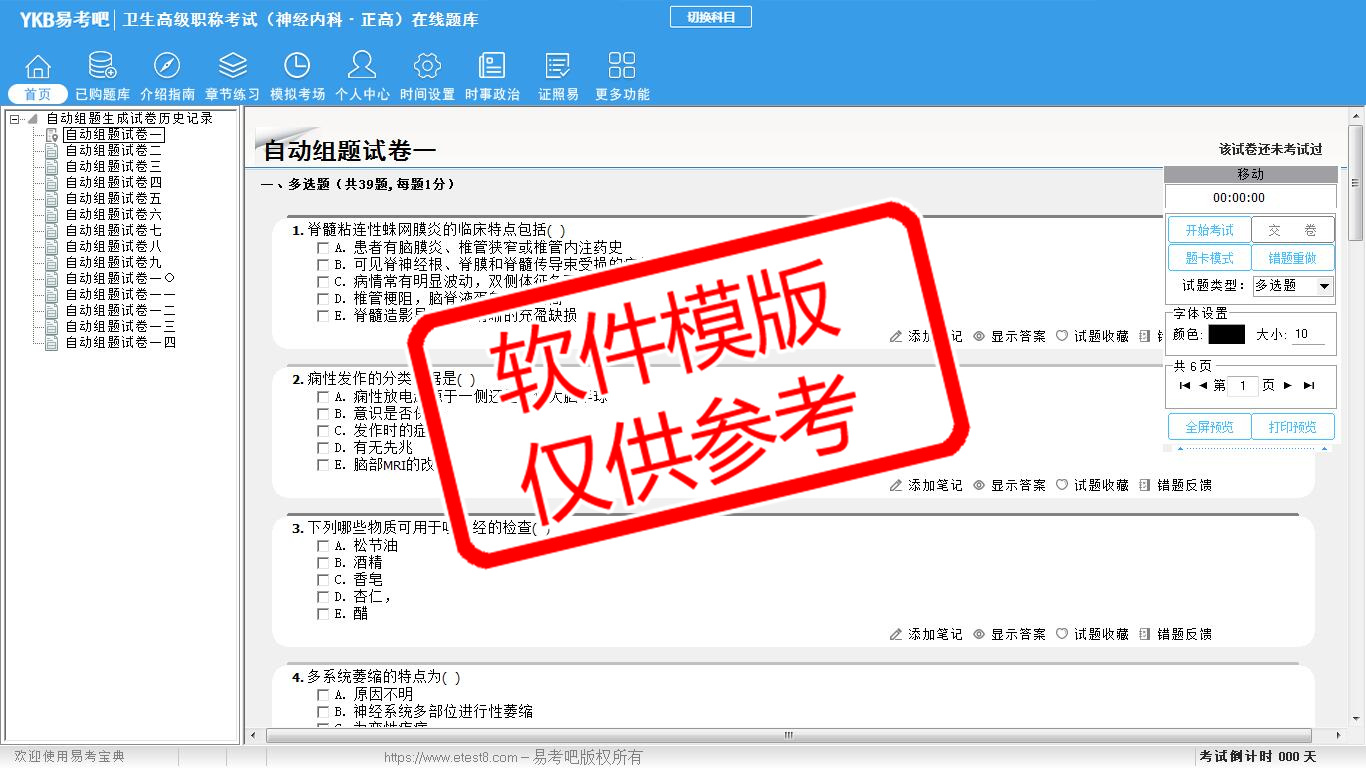
Task: Check the 香皂 option
Action: coord(323,580)
